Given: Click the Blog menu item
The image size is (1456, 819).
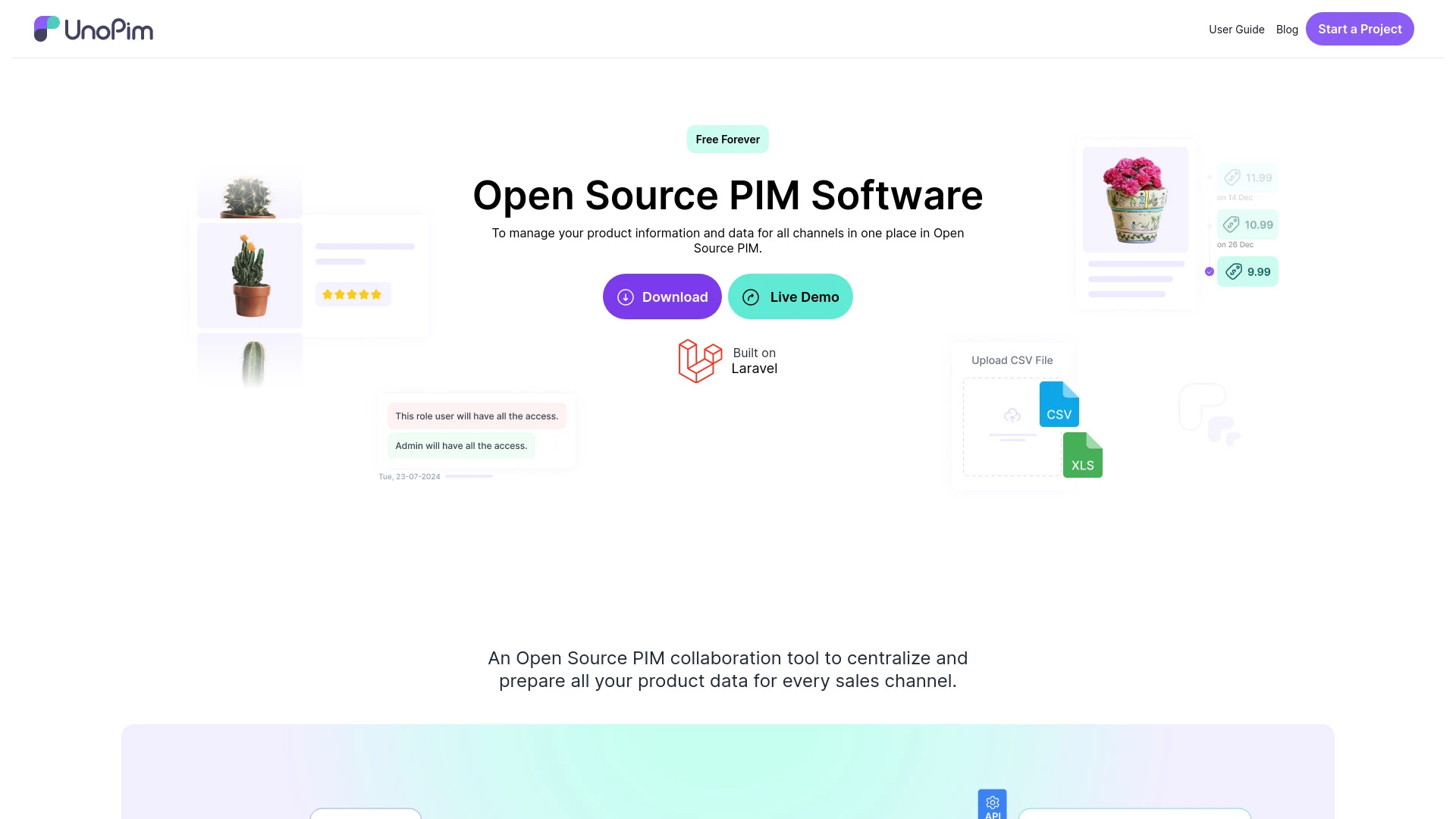Looking at the screenshot, I should point(1287,29).
